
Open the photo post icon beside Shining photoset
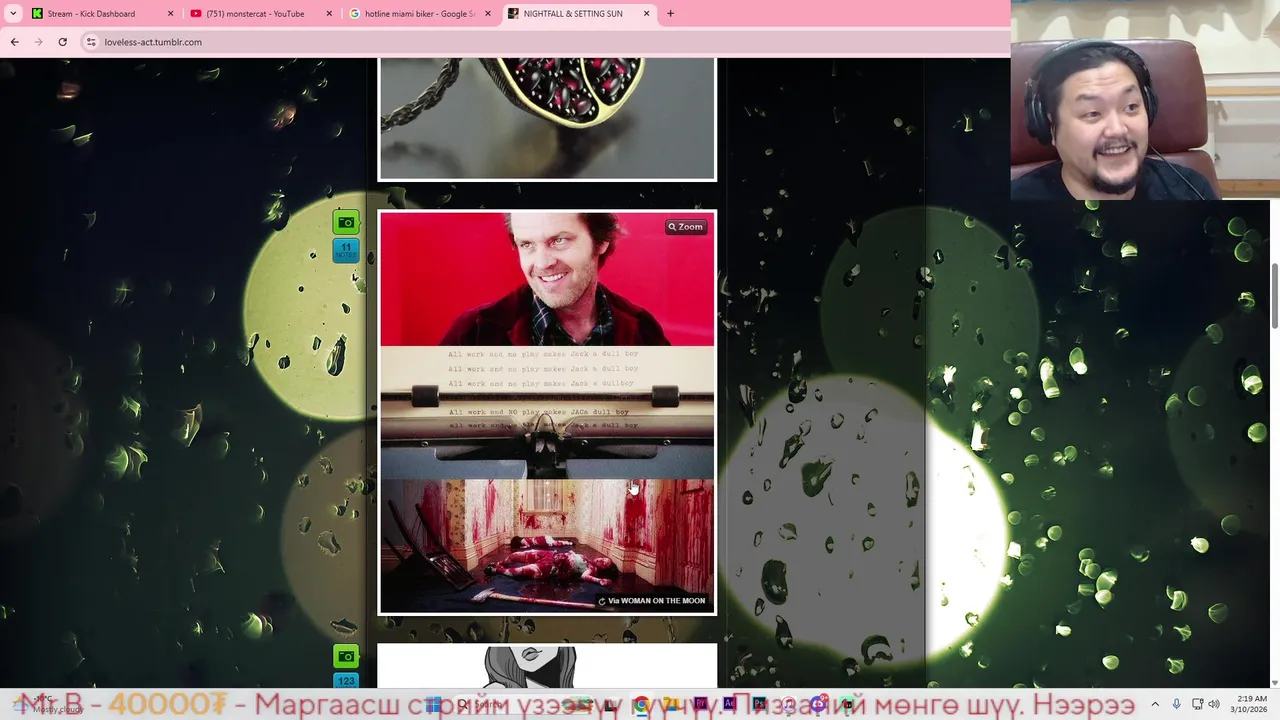(345, 223)
